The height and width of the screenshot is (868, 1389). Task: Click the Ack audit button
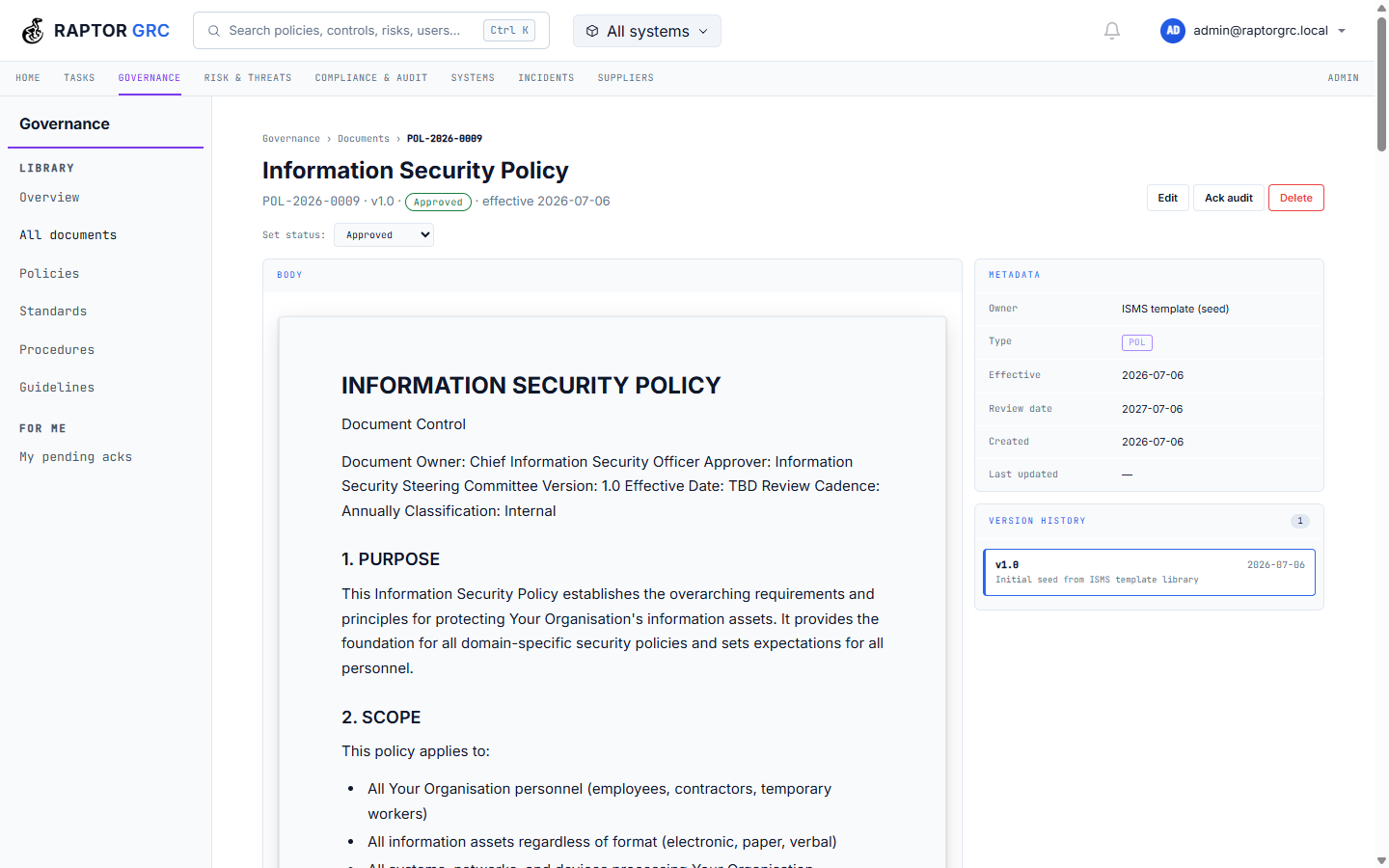1229,198
